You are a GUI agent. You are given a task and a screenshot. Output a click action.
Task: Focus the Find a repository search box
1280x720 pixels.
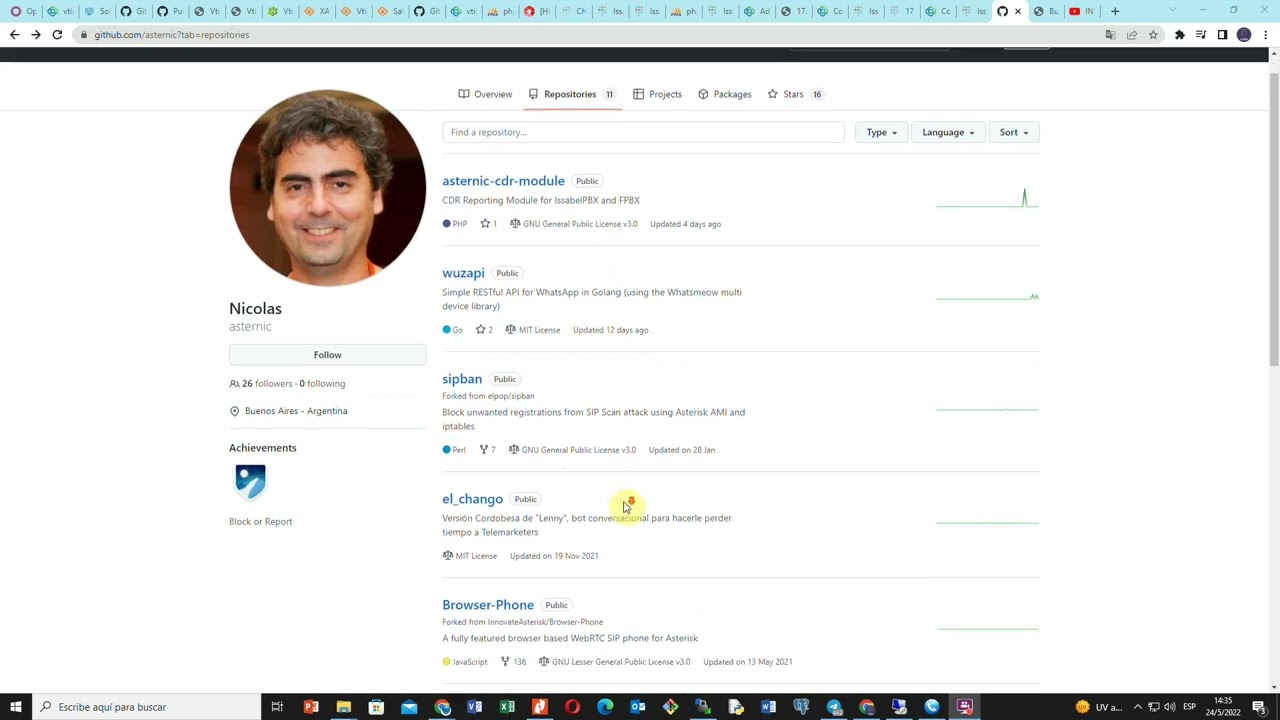pyautogui.click(x=643, y=132)
